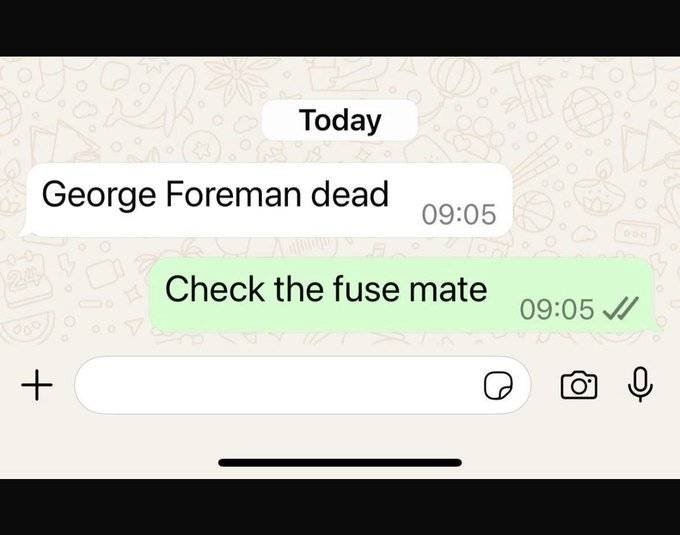
Task: Open the sticker picker in message box
Action: click(498, 385)
